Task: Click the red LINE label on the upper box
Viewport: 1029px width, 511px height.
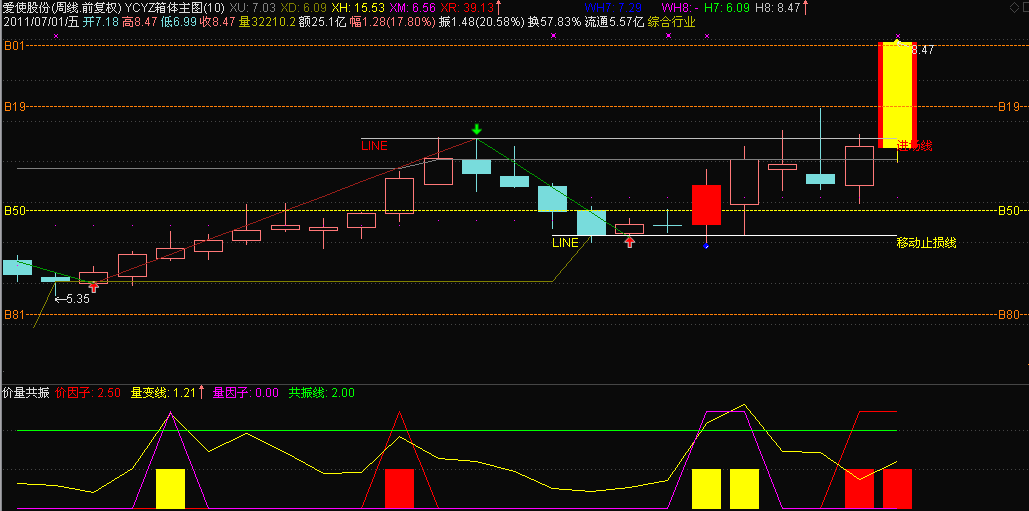Action: click(374, 145)
